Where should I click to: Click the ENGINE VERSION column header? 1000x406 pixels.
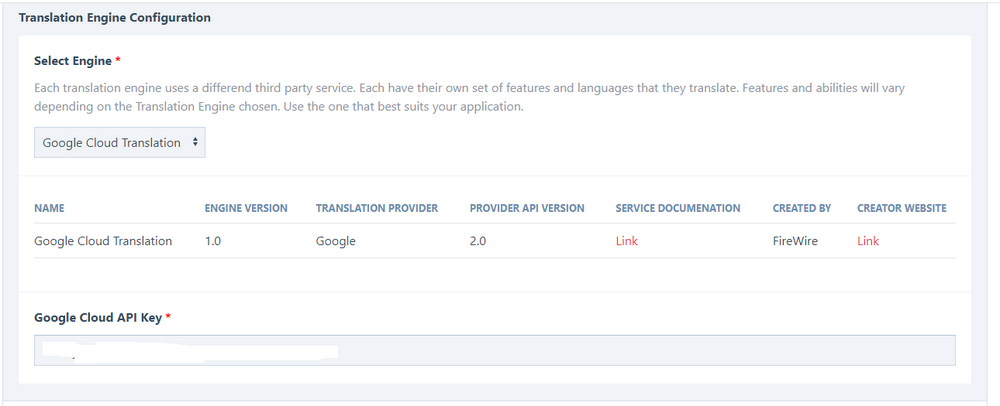point(246,208)
